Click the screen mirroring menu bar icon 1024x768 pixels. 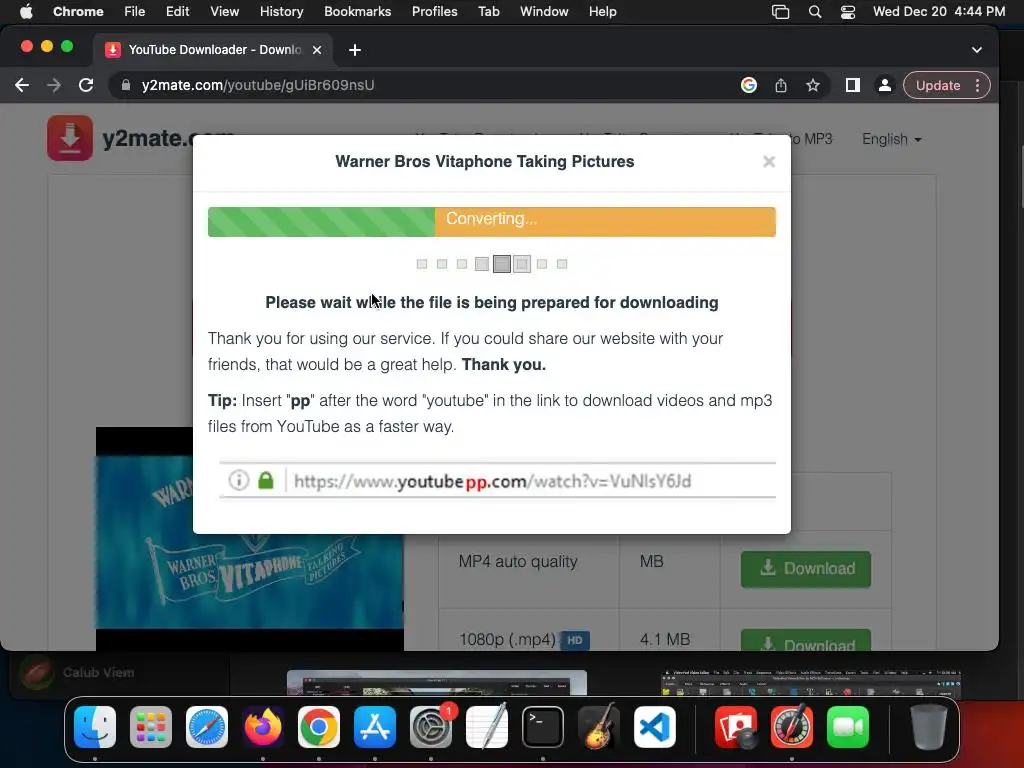tap(780, 12)
